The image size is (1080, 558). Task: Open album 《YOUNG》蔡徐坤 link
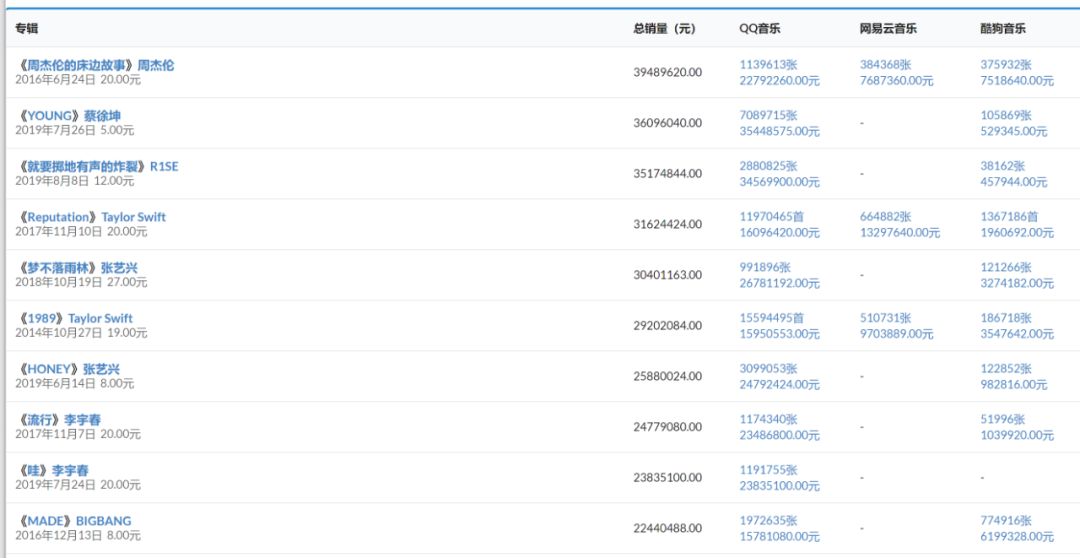[68, 116]
